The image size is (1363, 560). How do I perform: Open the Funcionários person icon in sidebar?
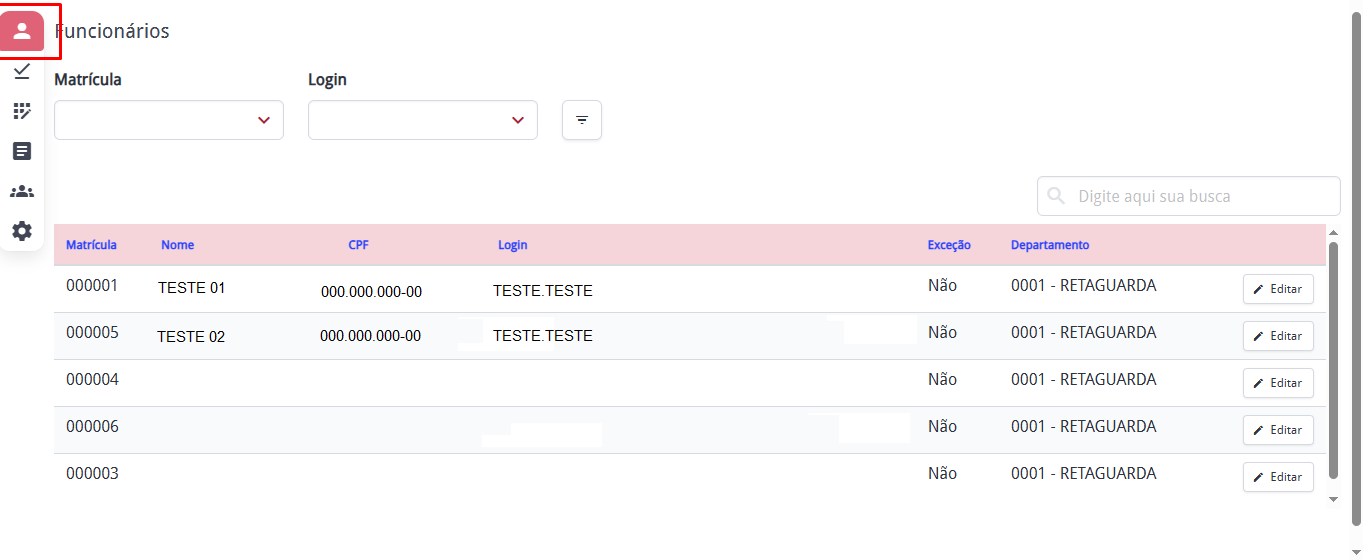point(22,31)
